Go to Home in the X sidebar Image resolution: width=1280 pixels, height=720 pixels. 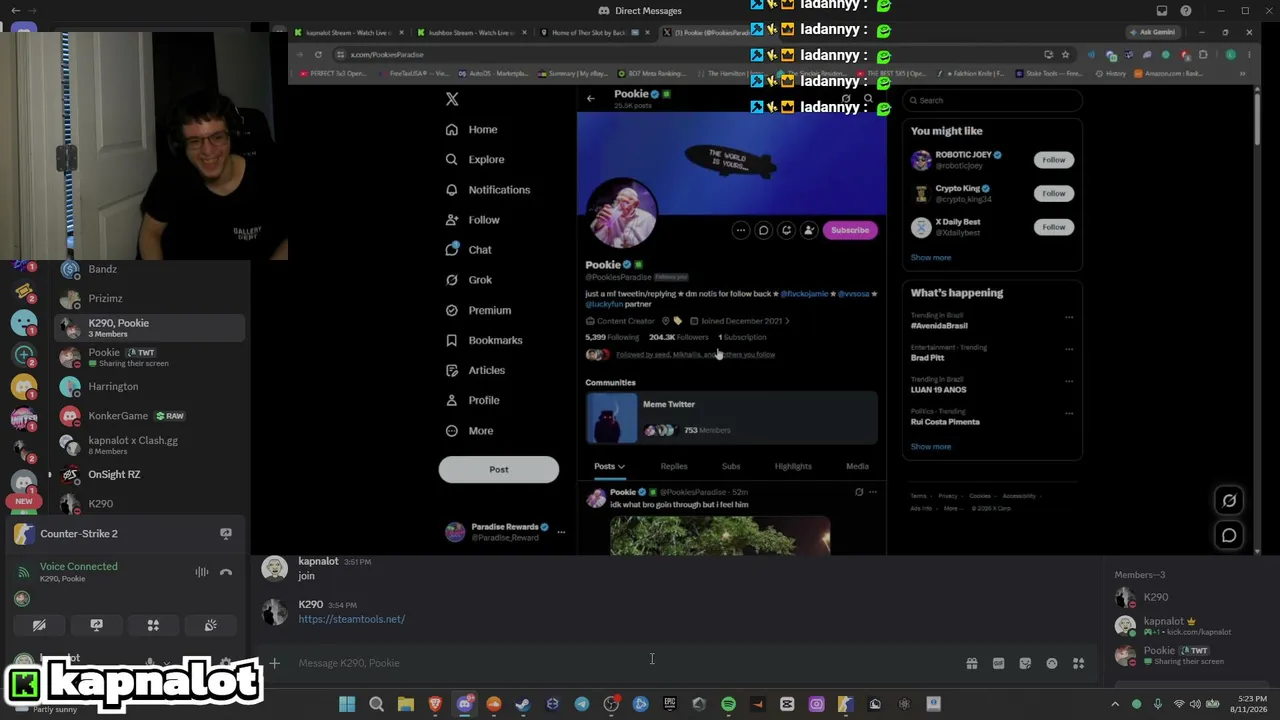pyautogui.click(x=471, y=130)
